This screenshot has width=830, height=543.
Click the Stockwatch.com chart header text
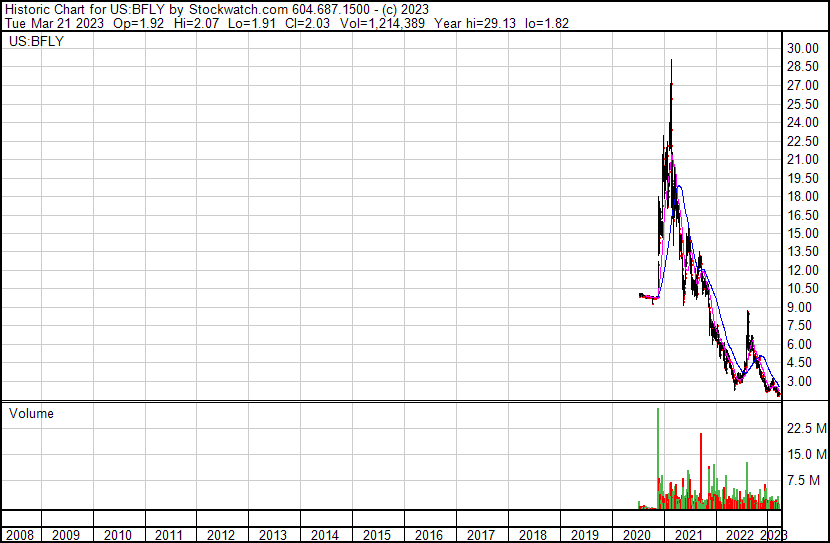(x=215, y=8)
